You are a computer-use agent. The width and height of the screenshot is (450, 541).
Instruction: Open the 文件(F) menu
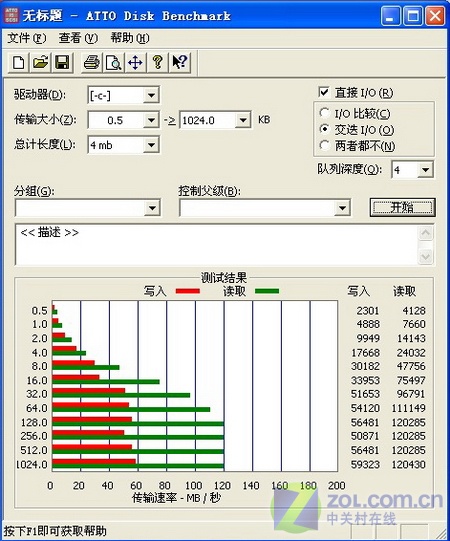point(27,38)
